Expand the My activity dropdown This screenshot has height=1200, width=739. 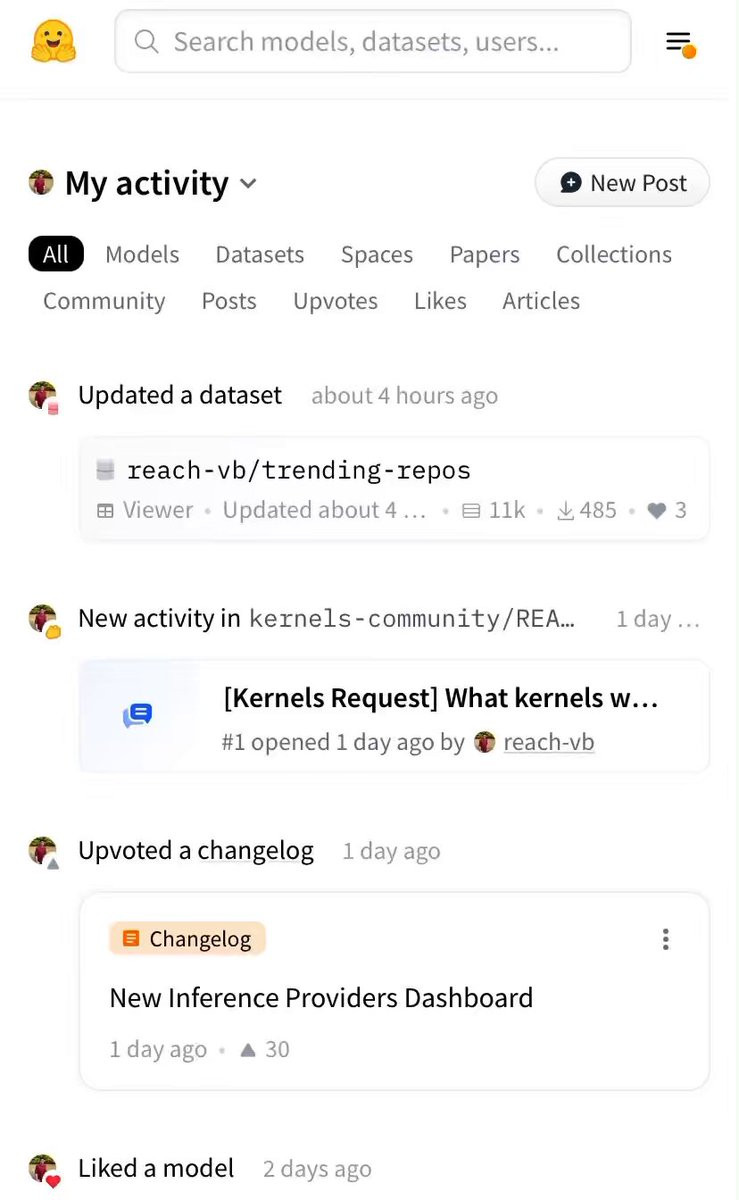248,184
